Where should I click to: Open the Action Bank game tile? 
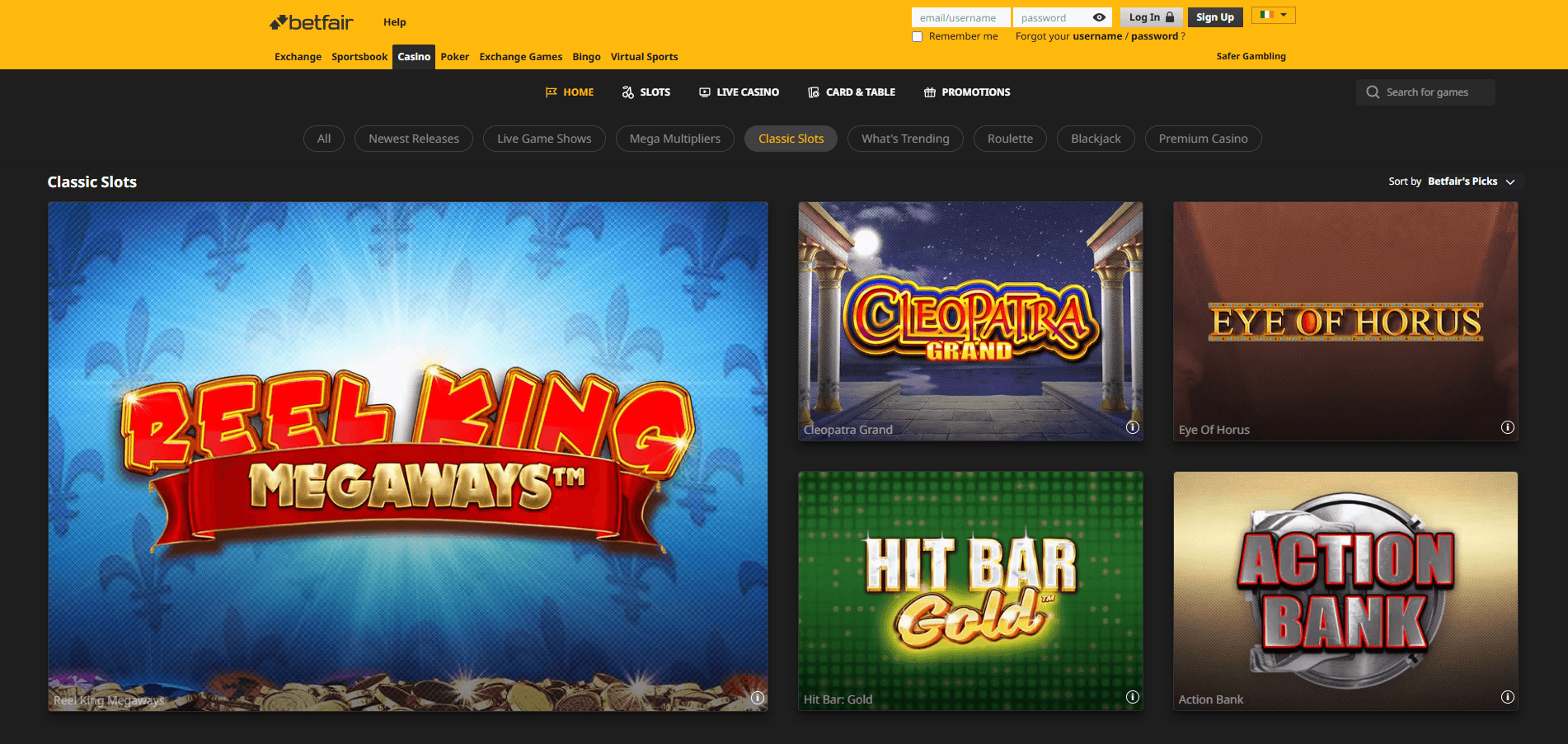1345,591
